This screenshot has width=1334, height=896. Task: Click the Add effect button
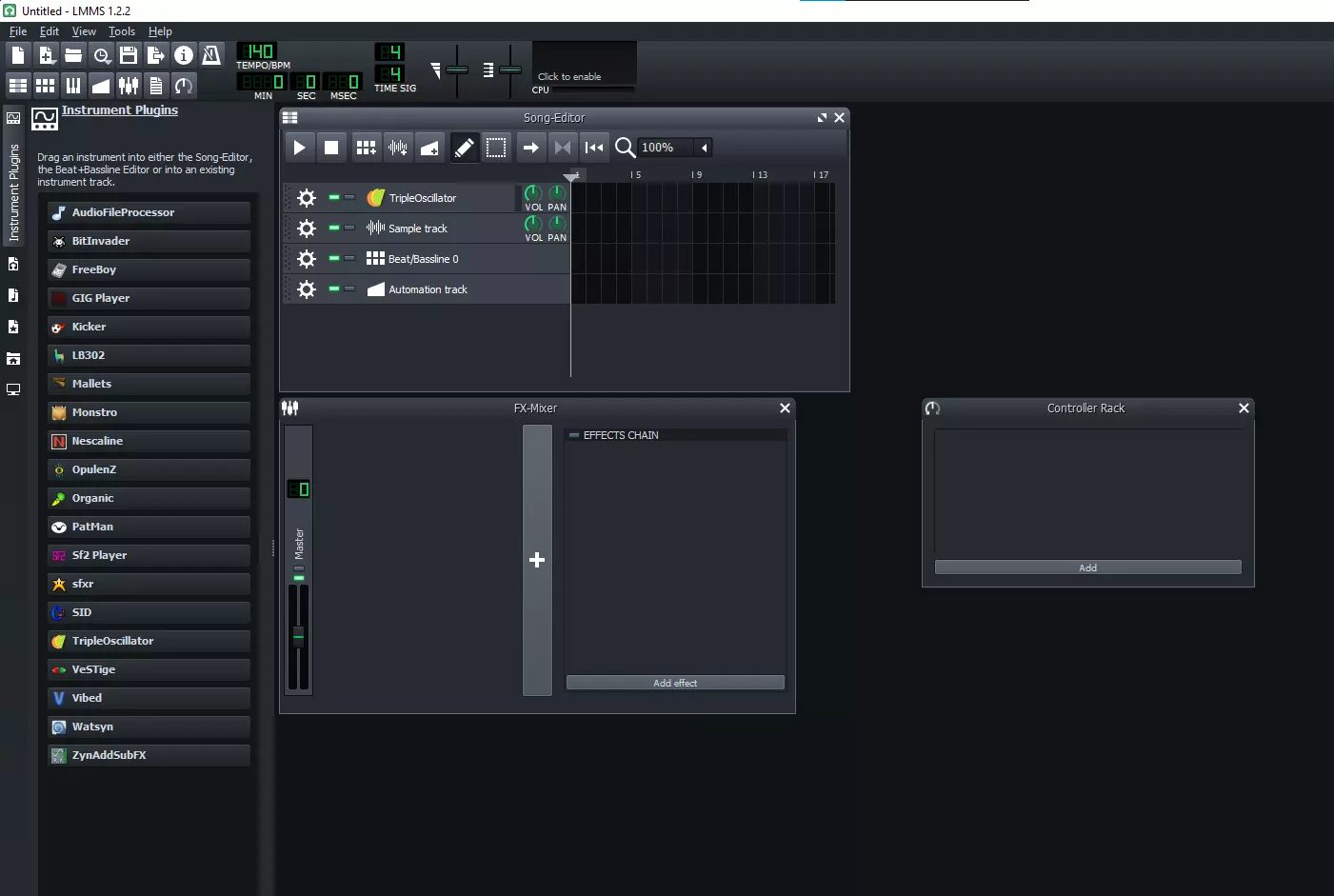(675, 683)
